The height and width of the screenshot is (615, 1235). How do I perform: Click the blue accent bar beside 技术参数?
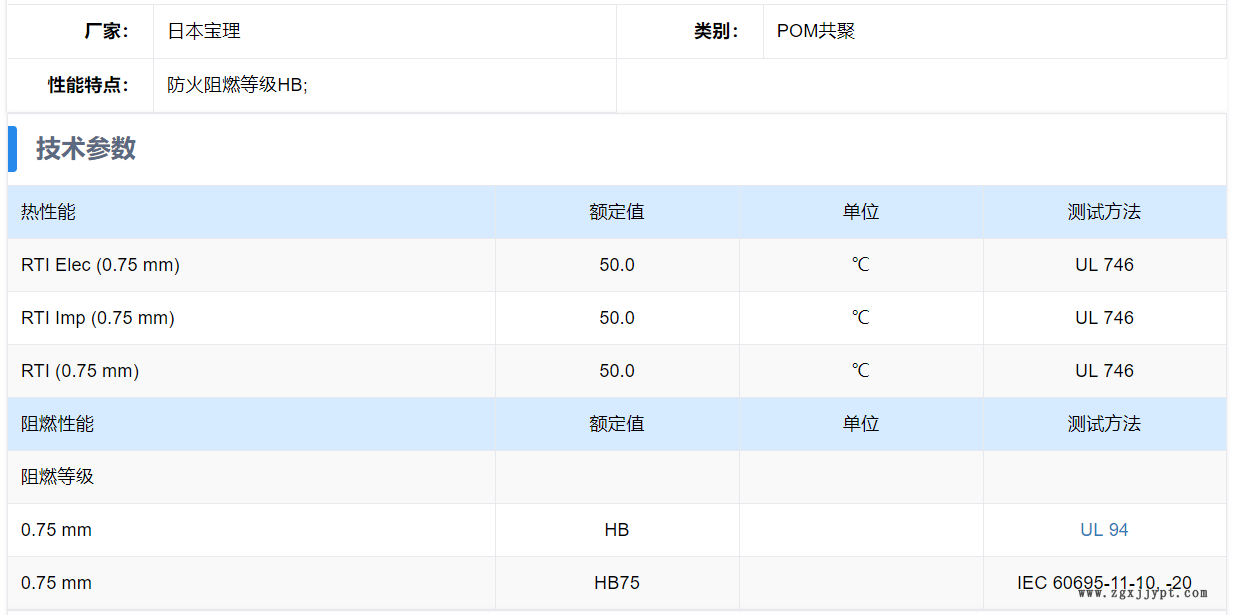(12, 149)
